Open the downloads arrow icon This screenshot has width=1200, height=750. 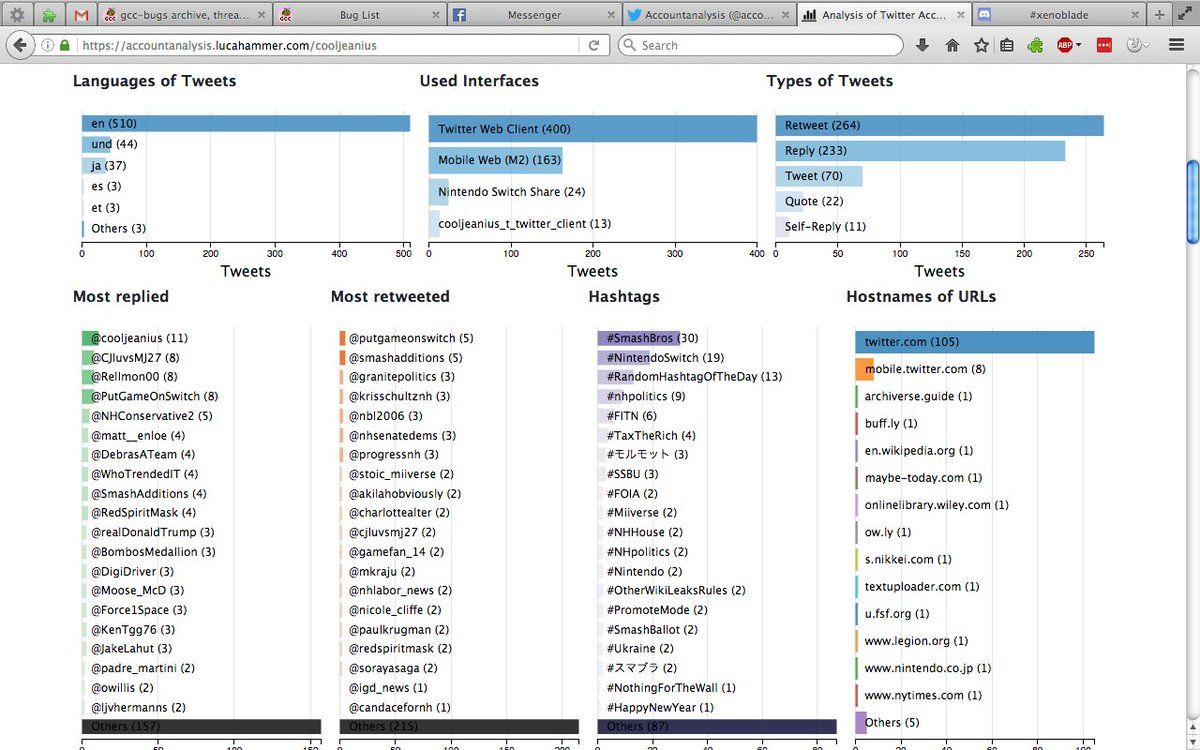point(923,45)
